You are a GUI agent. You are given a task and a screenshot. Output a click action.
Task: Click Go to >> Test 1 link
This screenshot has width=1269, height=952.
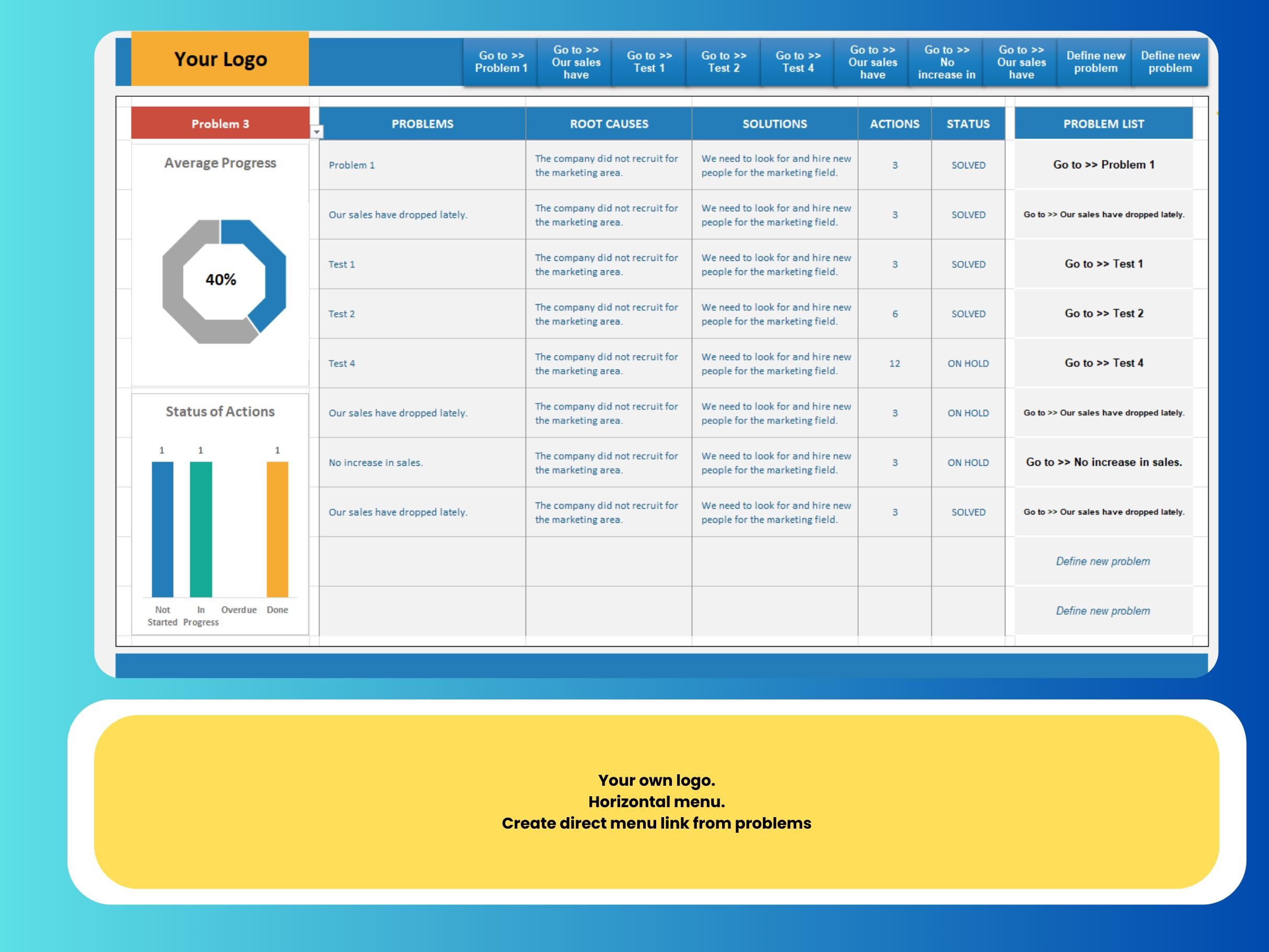(x=1103, y=264)
